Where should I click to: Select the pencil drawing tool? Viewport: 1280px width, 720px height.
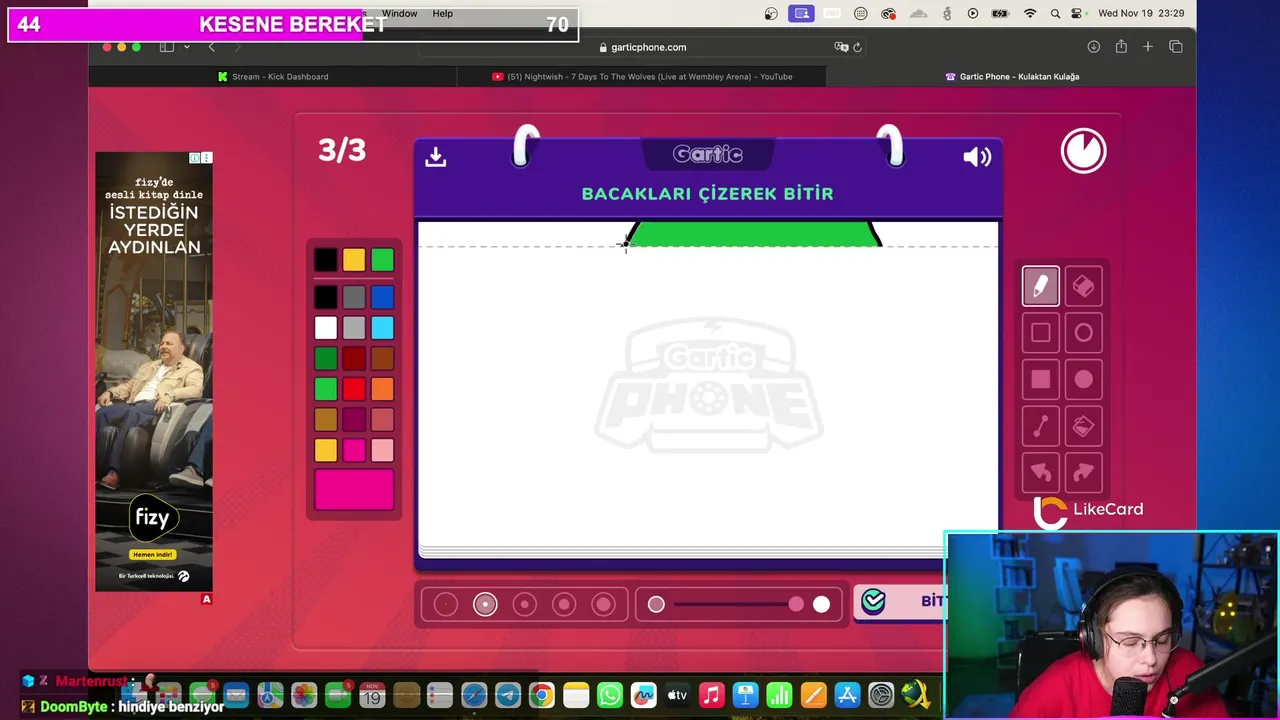tap(1040, 286)
